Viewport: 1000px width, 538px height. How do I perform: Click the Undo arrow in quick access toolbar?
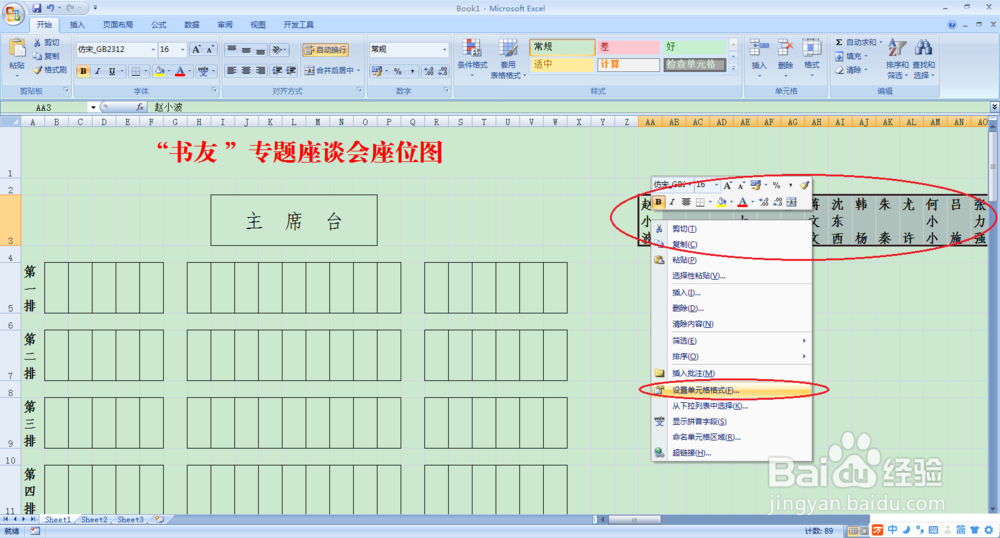tap(50, 8)
